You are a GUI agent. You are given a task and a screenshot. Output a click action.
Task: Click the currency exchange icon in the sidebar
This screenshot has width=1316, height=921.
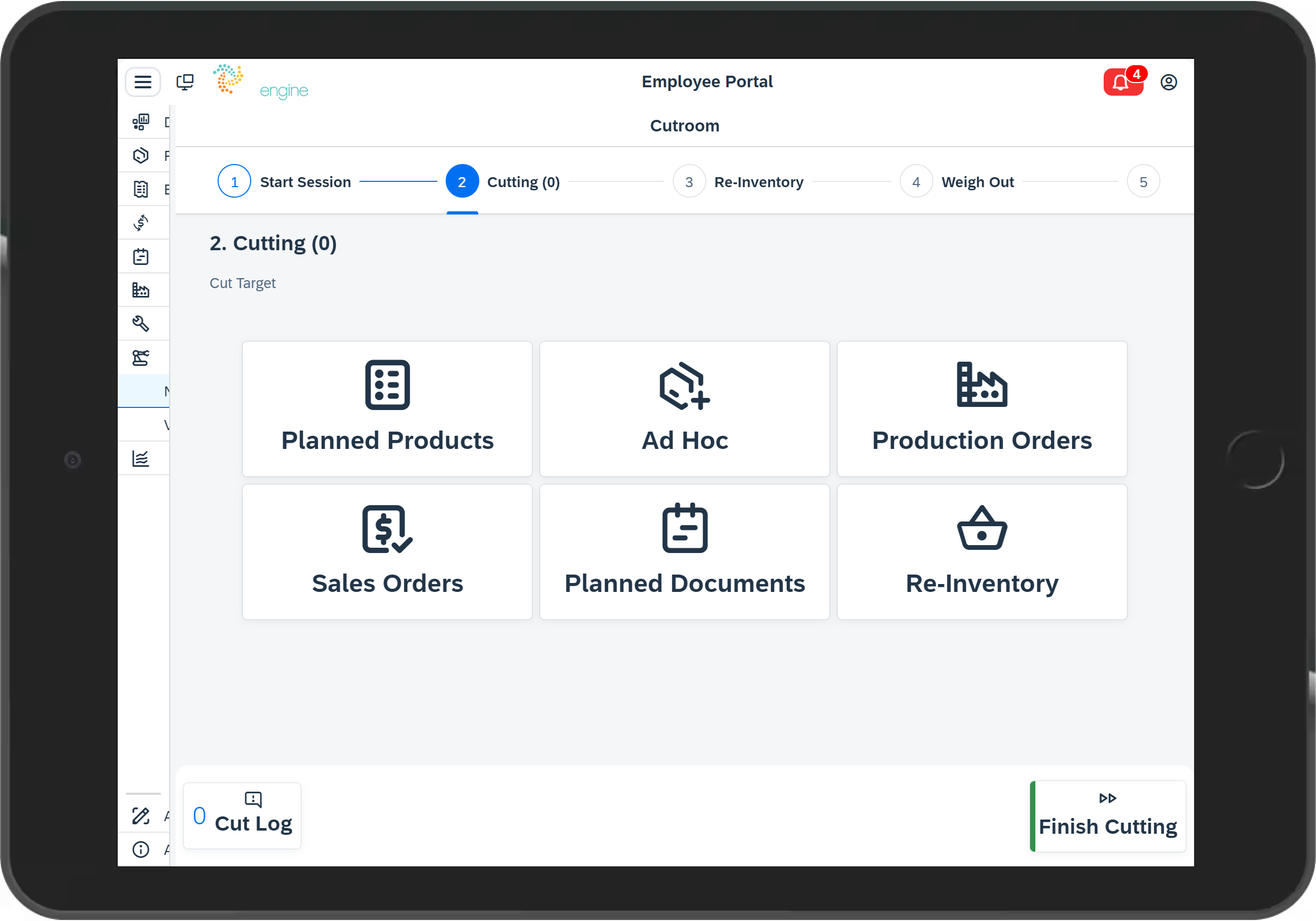click(x=141, y=222)
